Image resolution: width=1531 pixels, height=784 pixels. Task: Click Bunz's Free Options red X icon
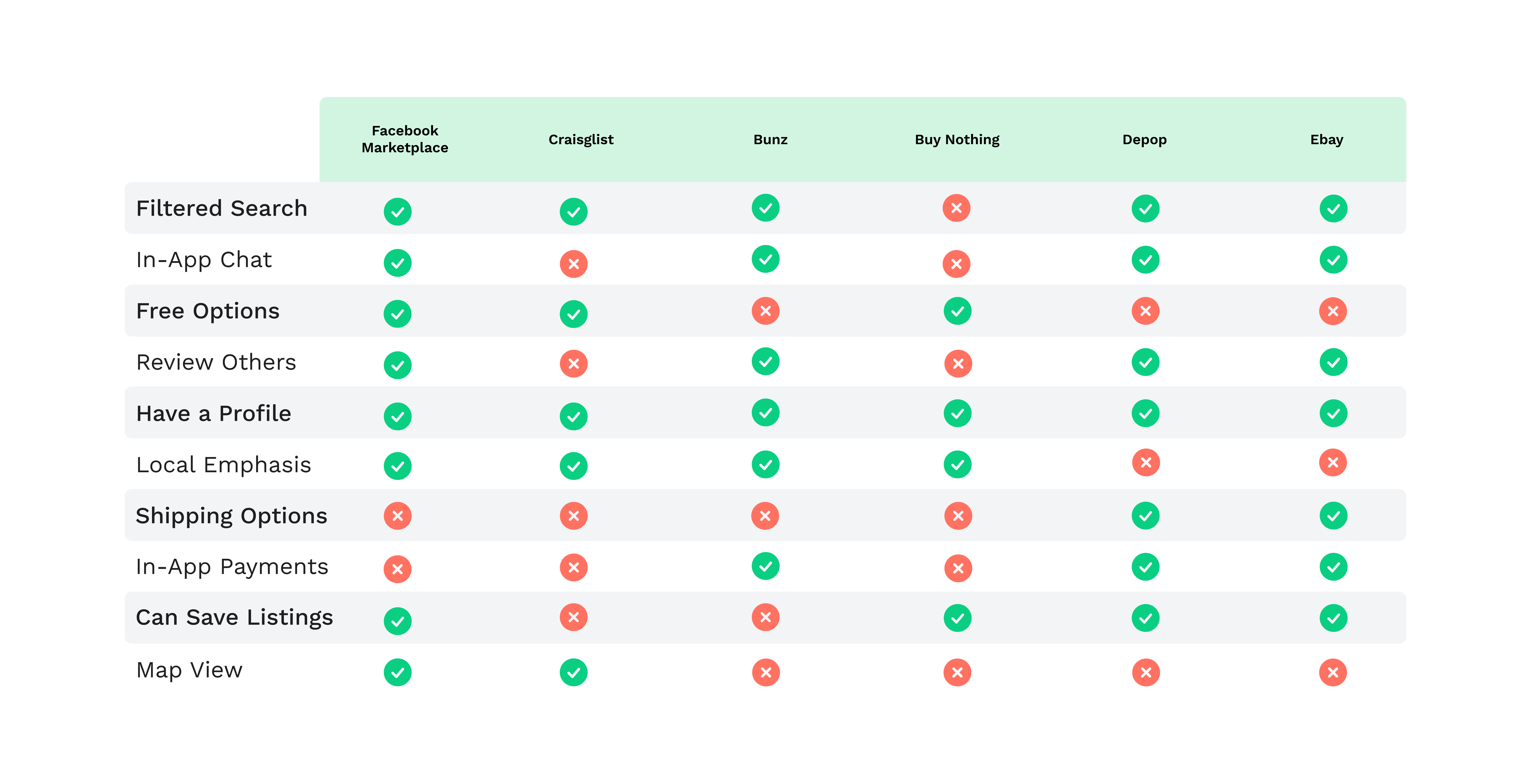[x=765, y=311]
